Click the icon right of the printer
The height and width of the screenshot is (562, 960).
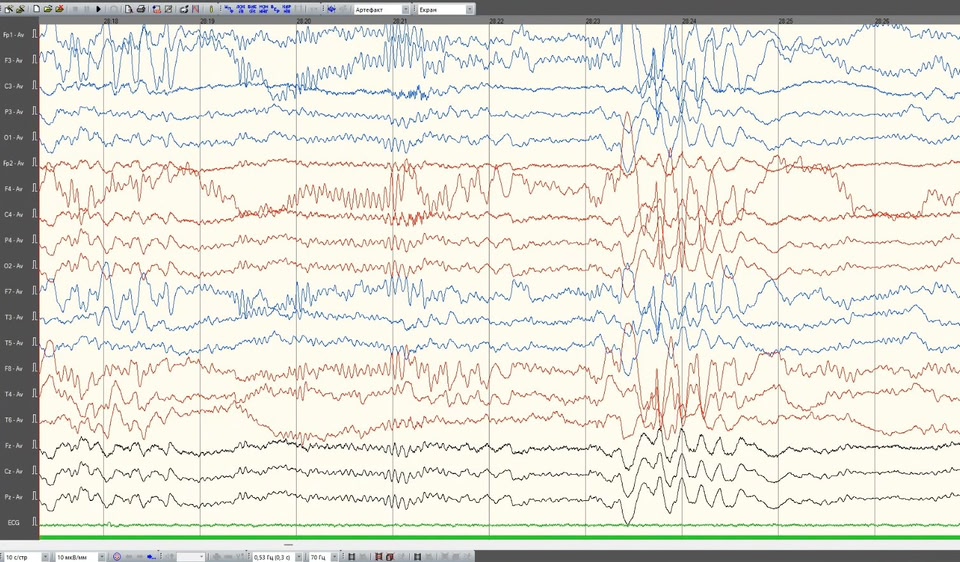157,9
